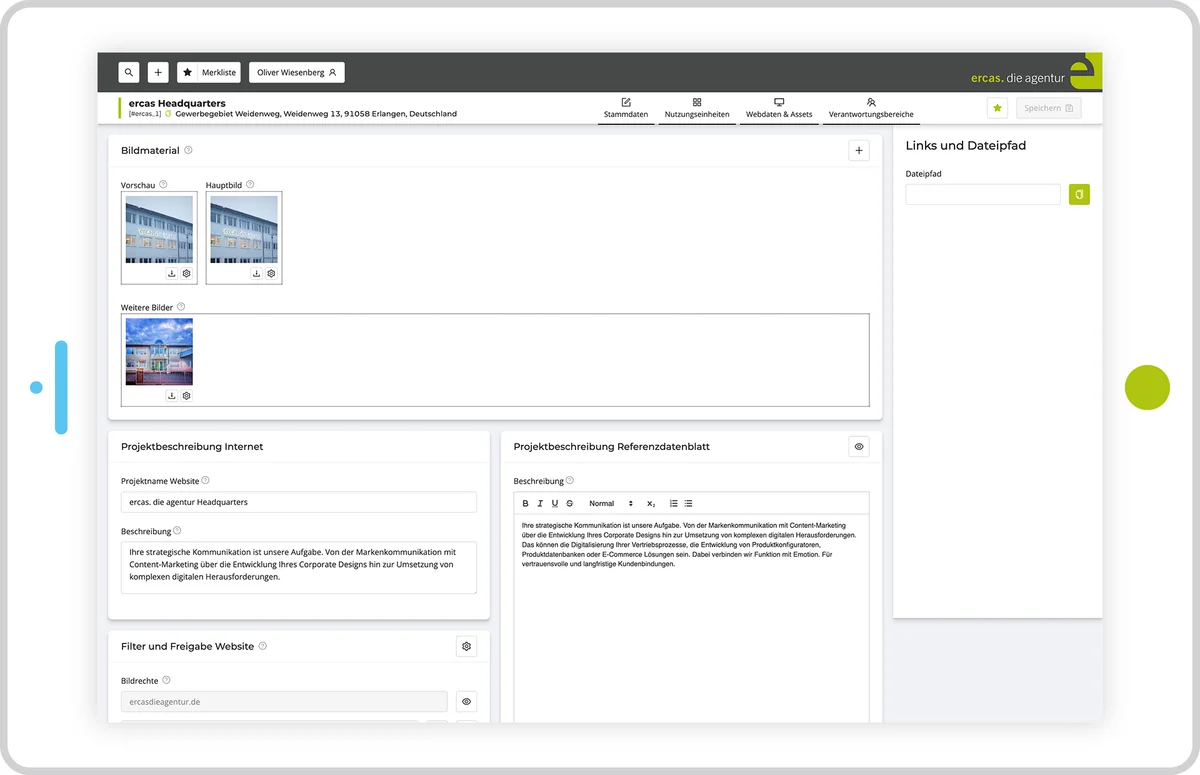This screenshot has width=1200, height=775.
Task: Add new image via plus in Bildmaterial panel
Action: pos(858,150)
